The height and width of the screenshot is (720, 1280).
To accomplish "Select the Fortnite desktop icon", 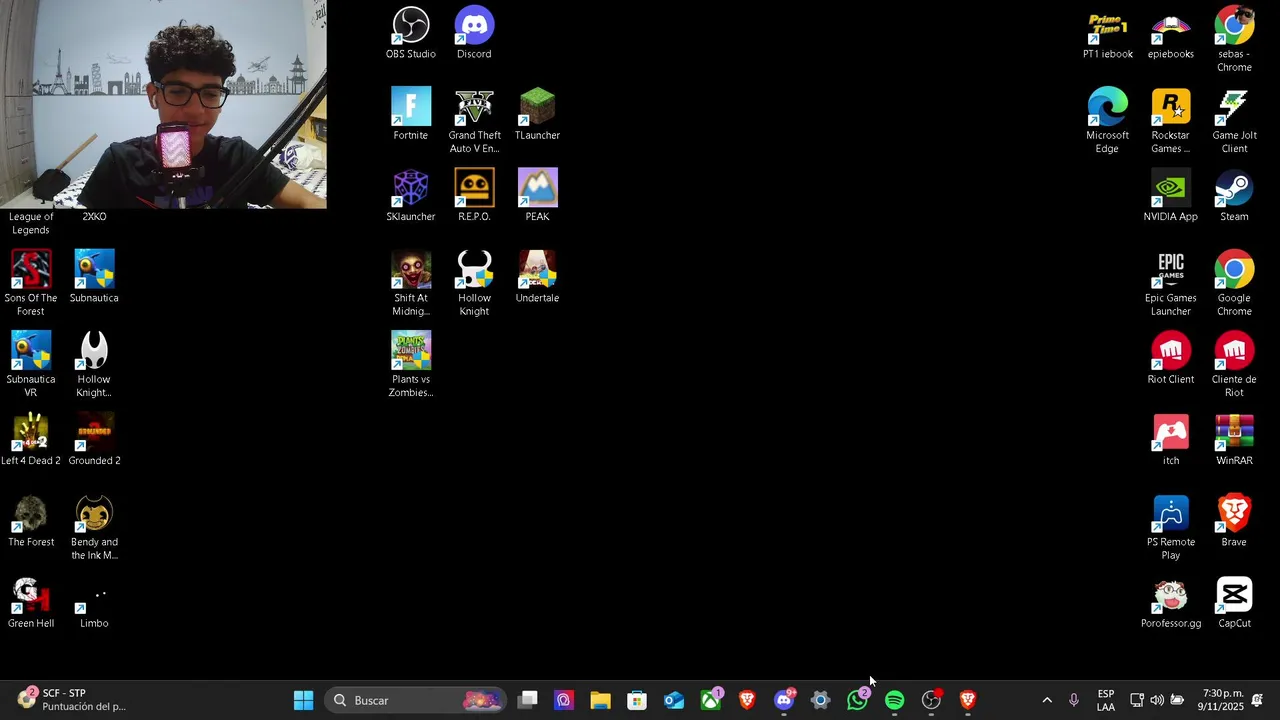I will (410, 114).
